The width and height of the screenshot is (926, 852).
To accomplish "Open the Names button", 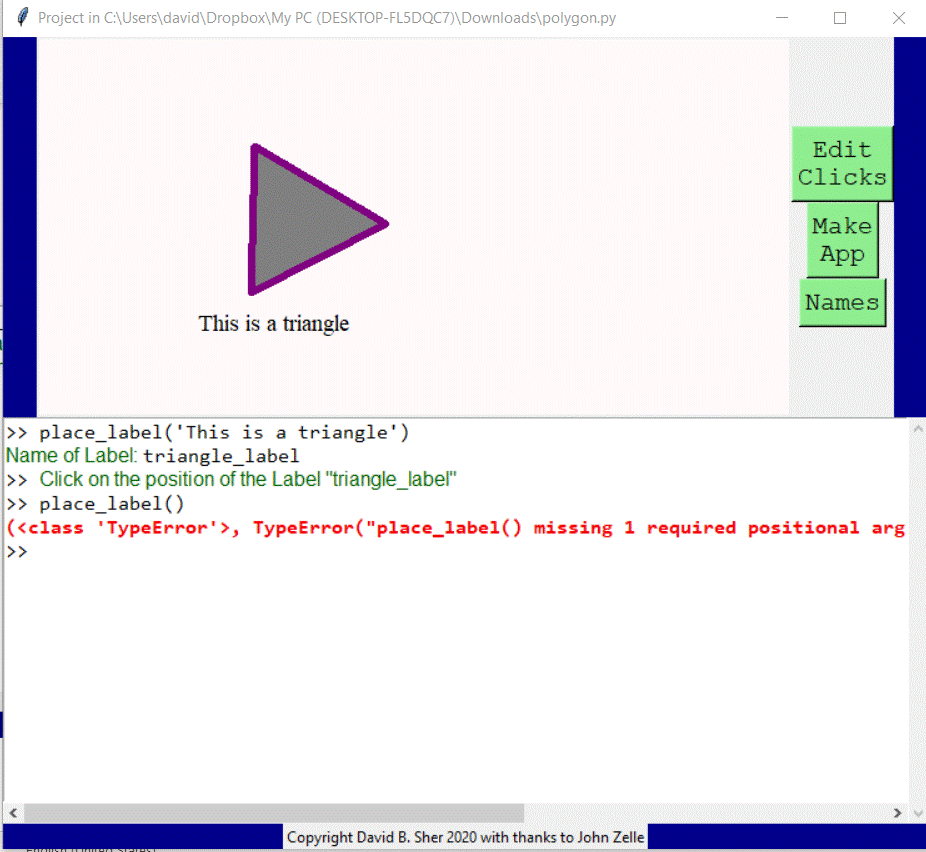I will click(x=842, y=302).
